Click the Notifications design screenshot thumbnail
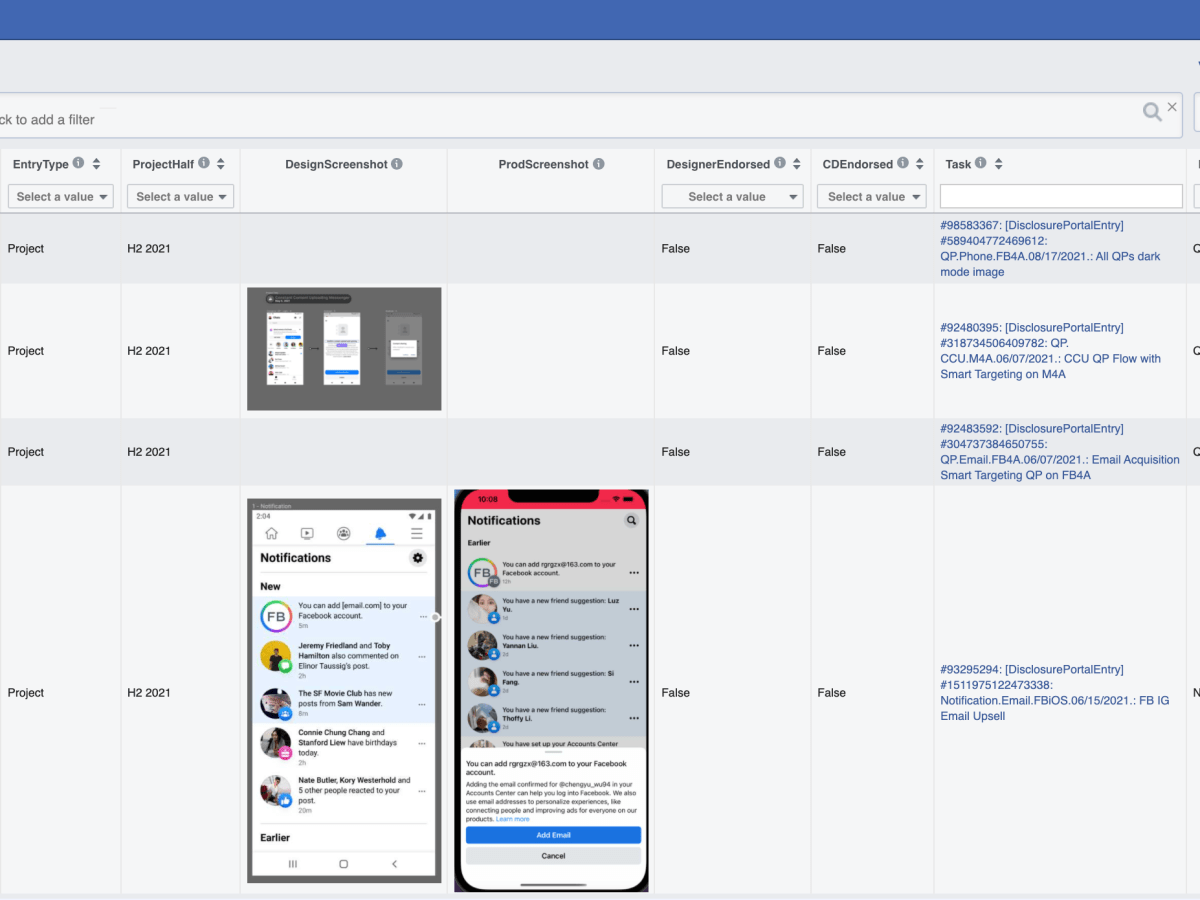1200x900 pixels. (x=343, y=692)
